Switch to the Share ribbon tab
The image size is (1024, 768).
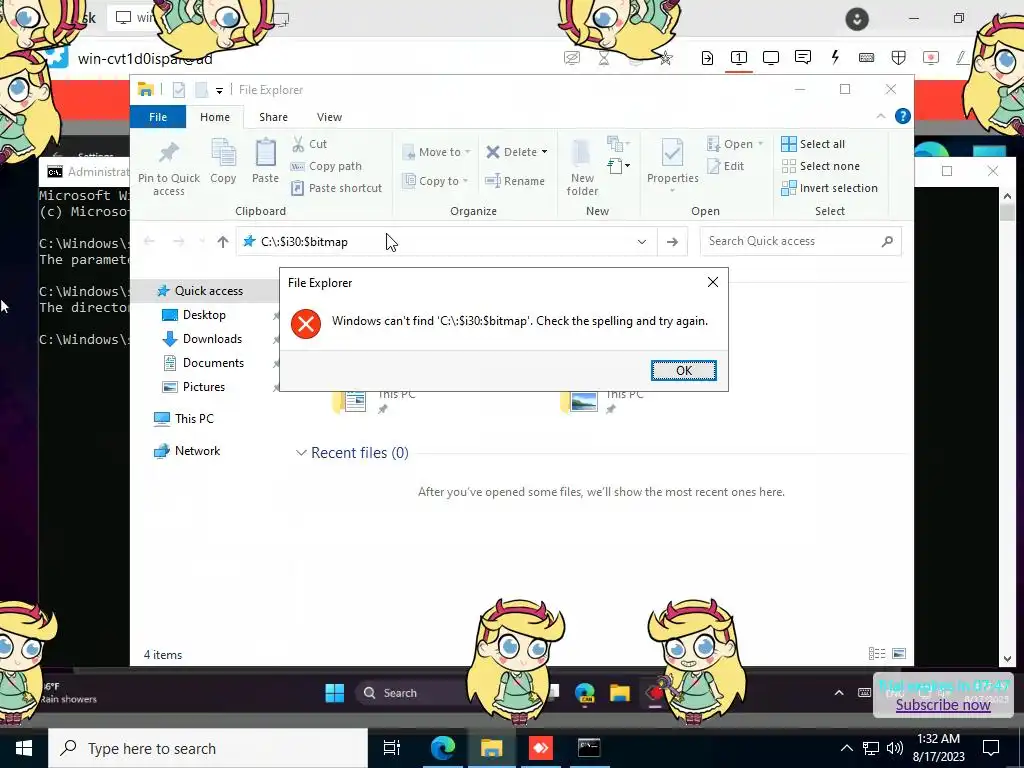pyautogui.click(x=273, y=117)
